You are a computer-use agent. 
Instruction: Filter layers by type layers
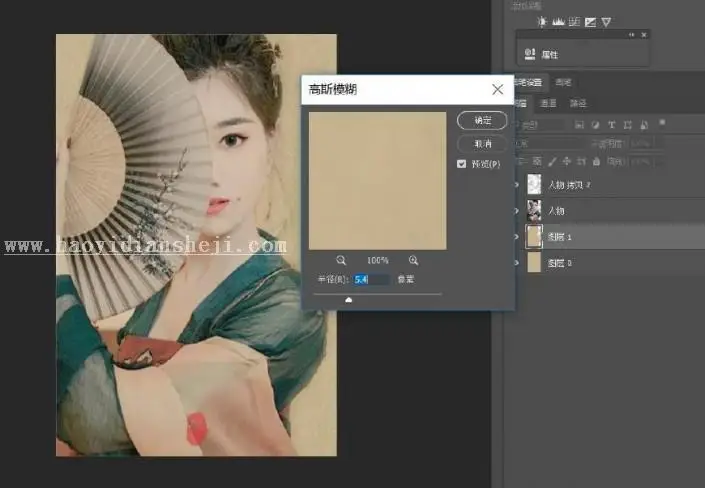pos(611,125)
